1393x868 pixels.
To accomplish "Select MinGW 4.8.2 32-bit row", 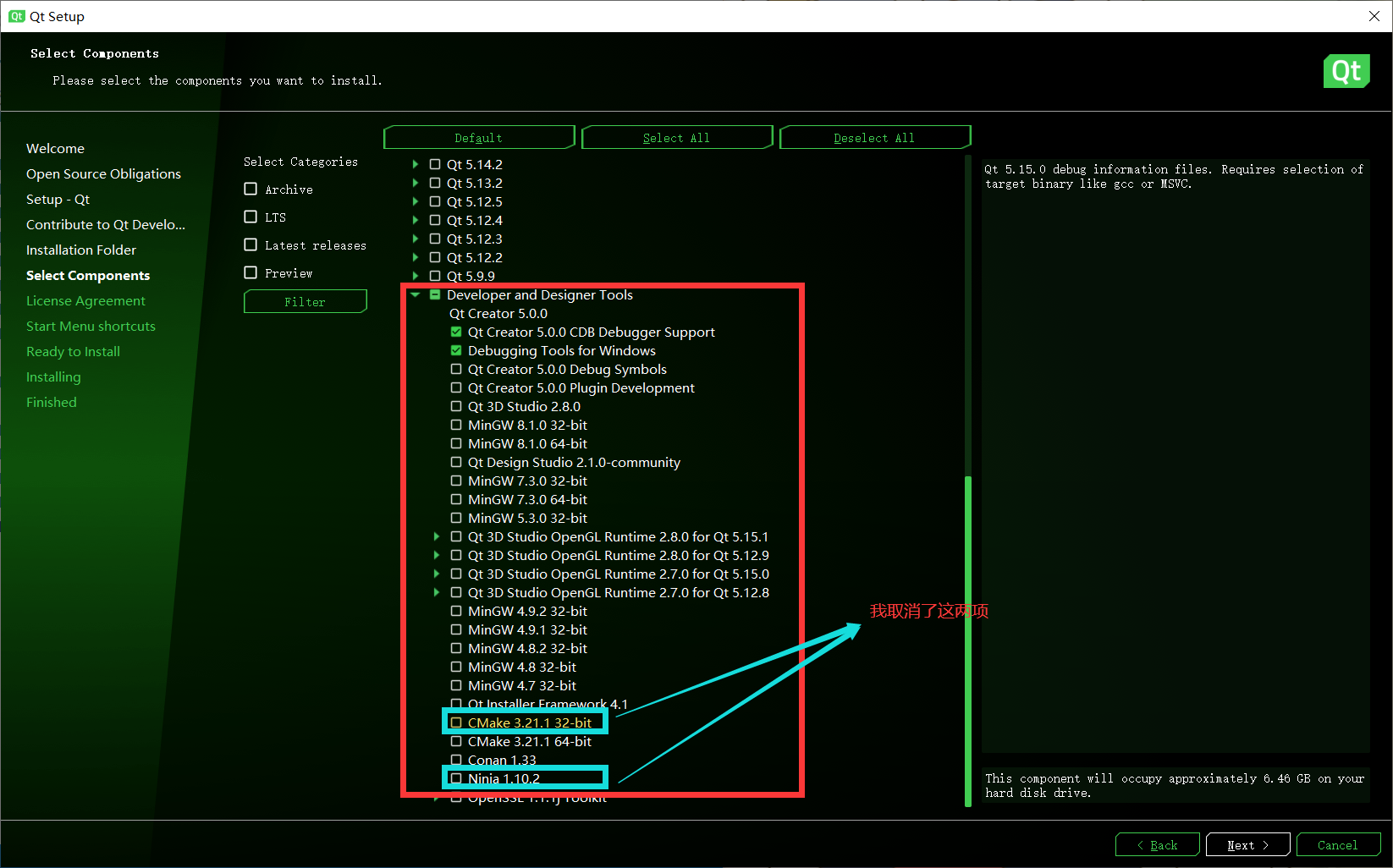I will 527,648.
